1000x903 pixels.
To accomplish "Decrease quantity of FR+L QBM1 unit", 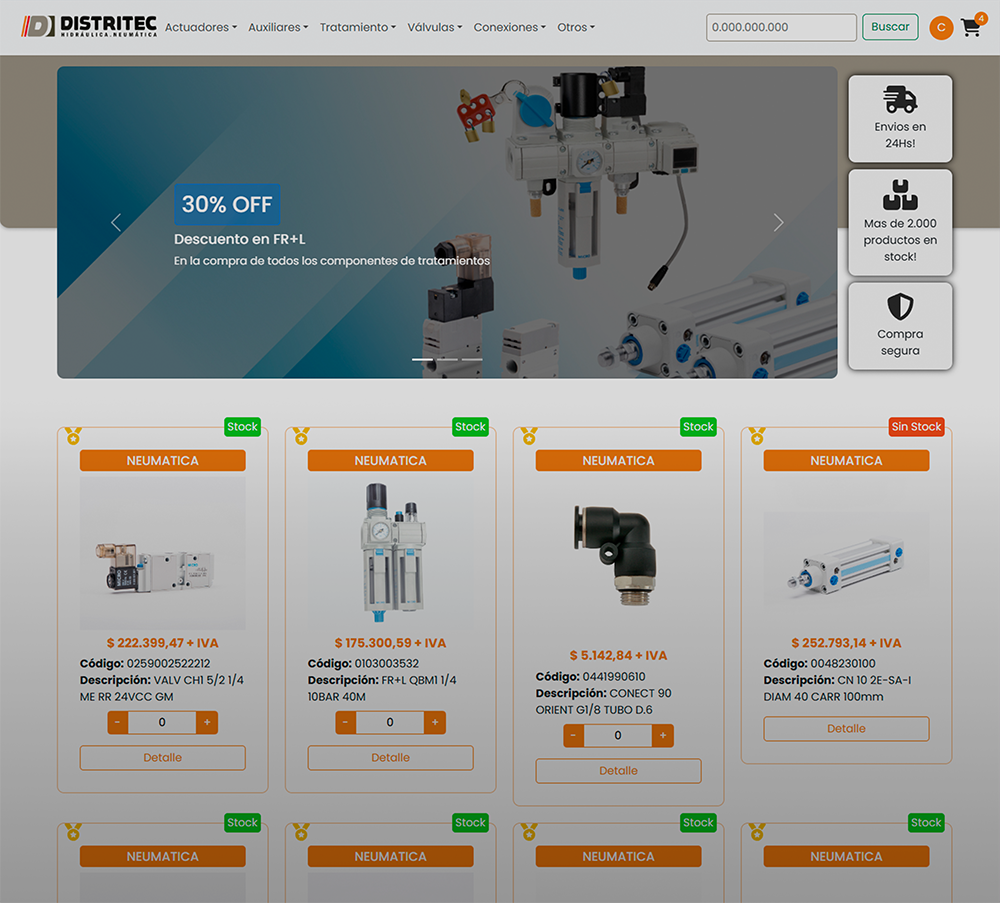I will point(345,723).
